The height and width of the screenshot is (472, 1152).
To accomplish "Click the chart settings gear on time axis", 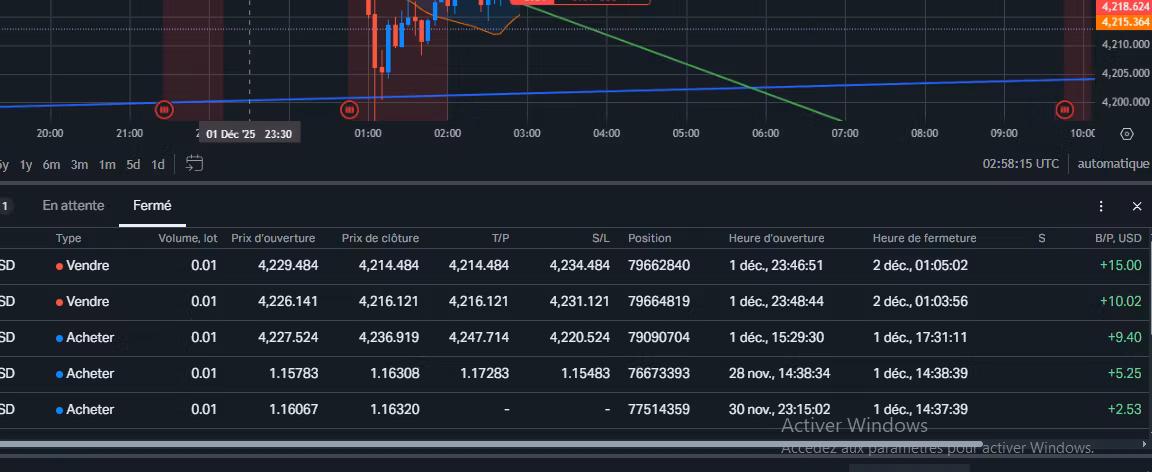I will point(1126,134).
